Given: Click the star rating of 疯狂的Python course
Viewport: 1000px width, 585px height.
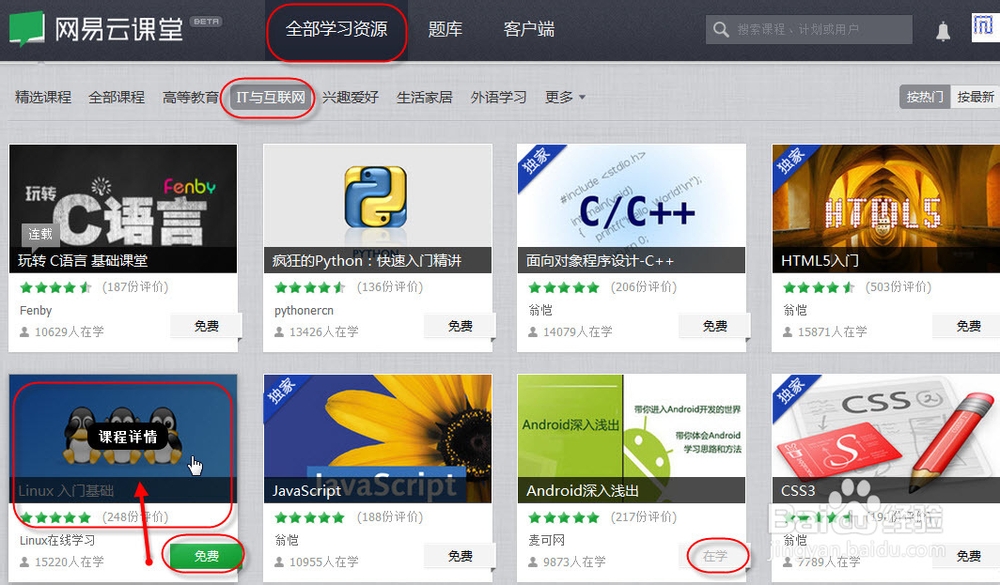Looking at the screenshot, I should point(310,288).
